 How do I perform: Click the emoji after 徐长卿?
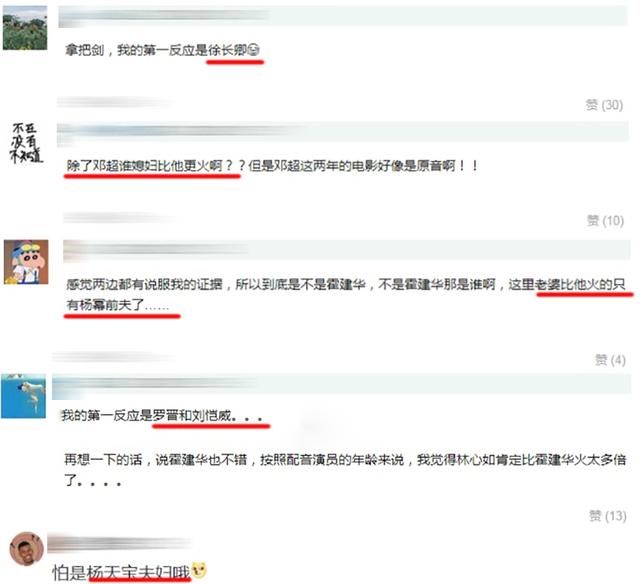[254, 50]
